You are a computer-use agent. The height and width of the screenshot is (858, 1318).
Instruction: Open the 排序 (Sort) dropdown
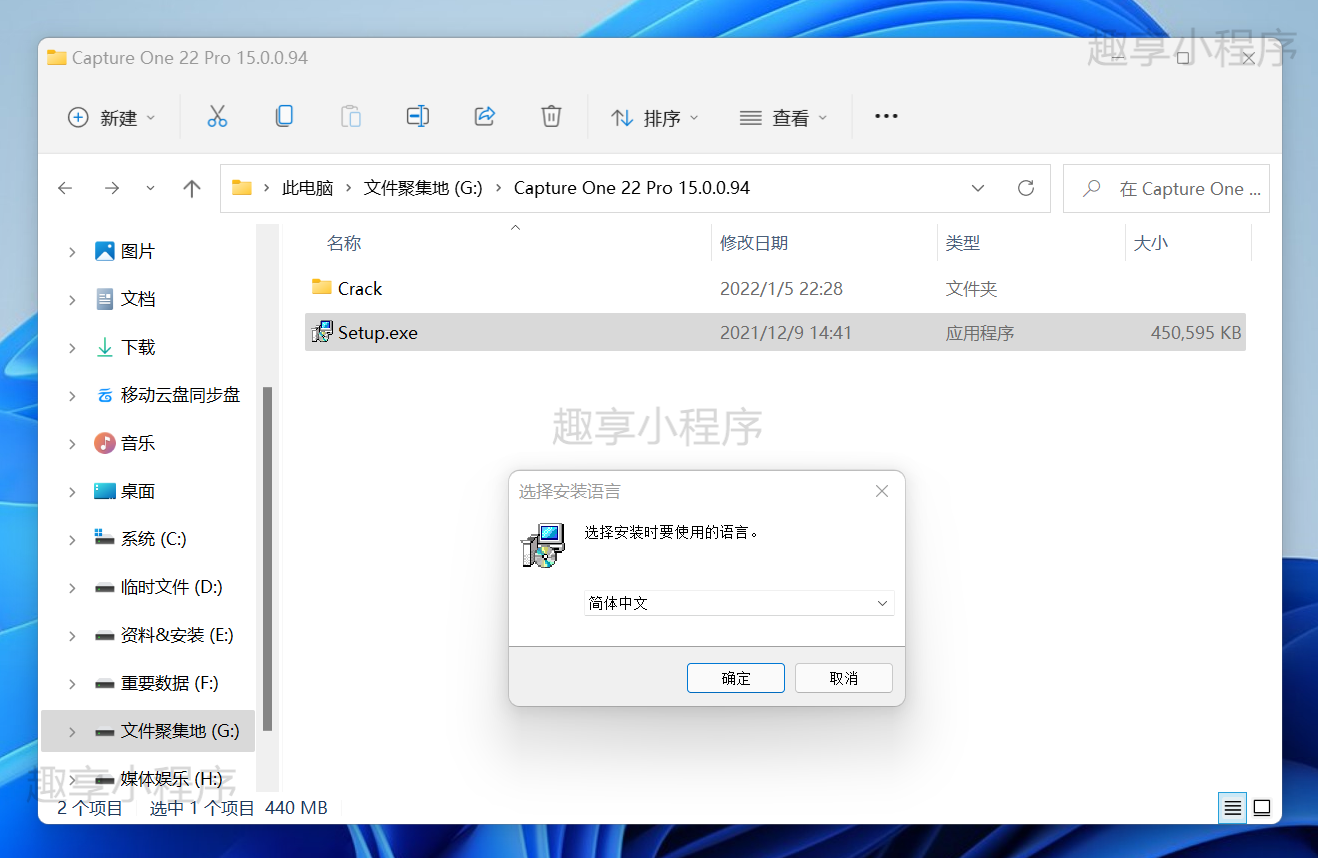pos(655,118)
